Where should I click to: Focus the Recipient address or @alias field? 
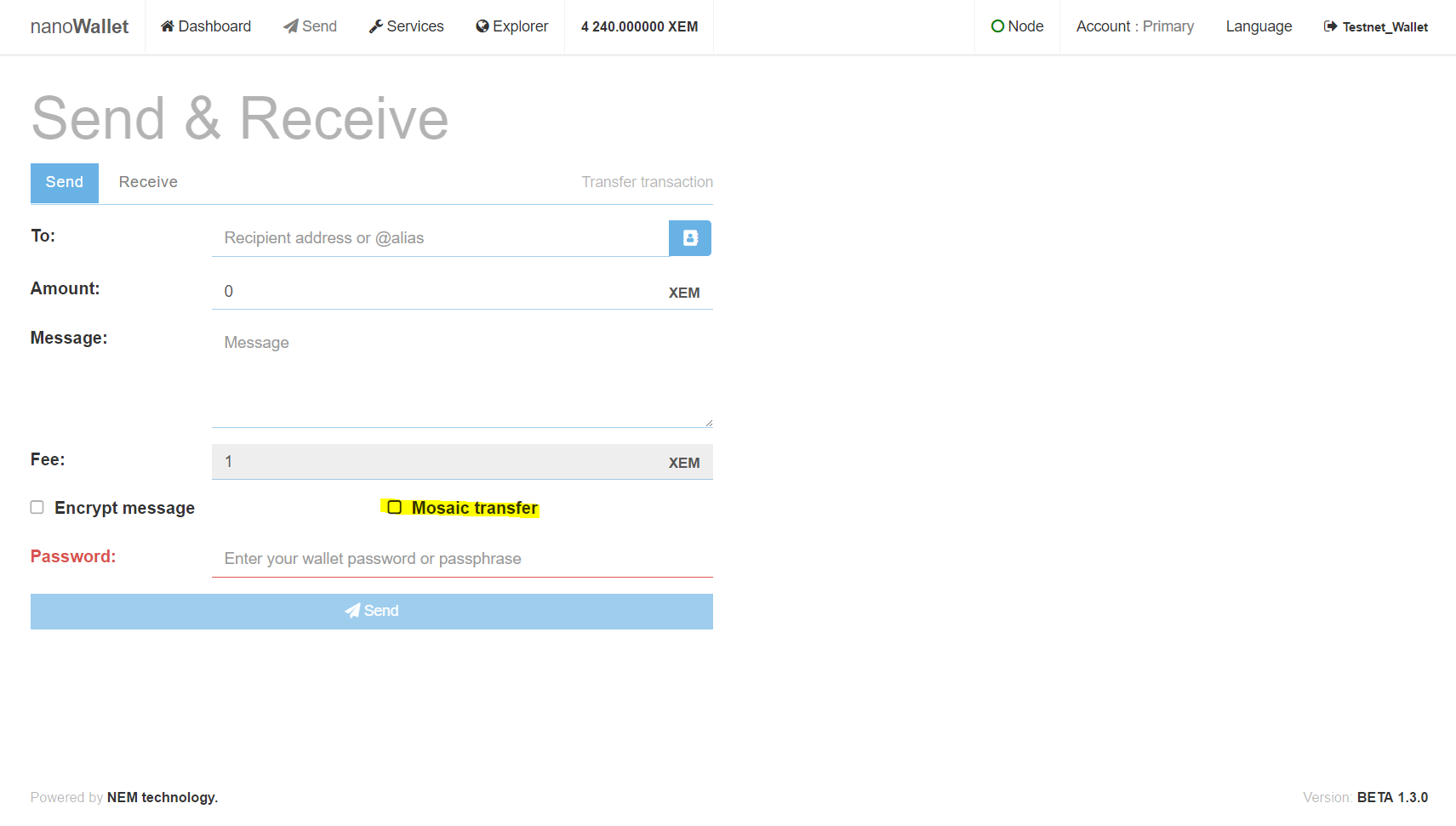coord(440,238)
